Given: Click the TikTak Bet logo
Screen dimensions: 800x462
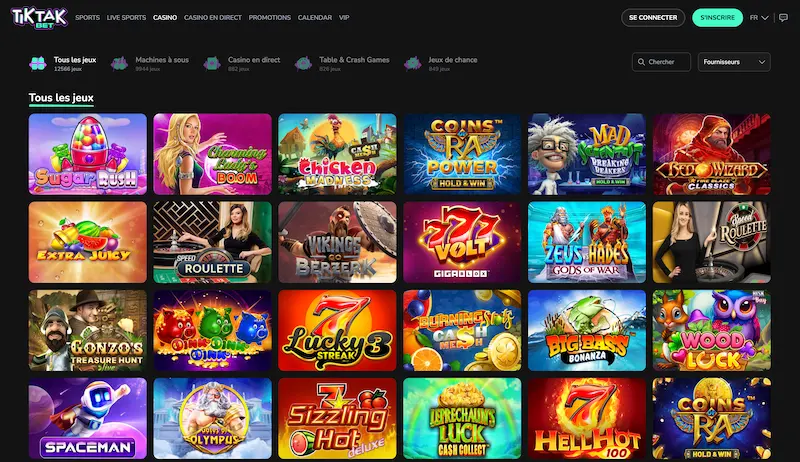Looking at the screenshot, I should (x=39, y=17).
